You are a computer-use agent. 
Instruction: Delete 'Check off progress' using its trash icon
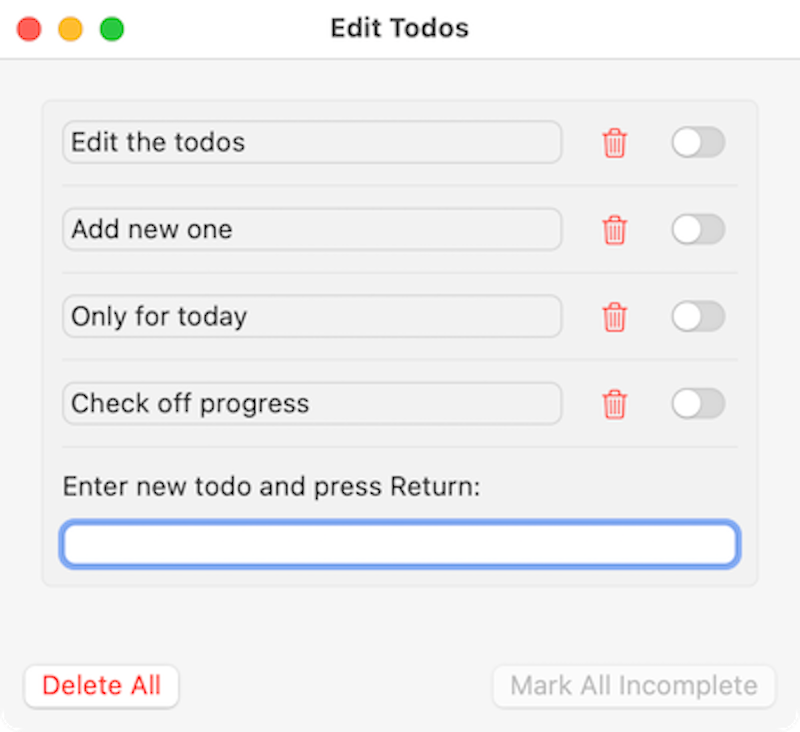[615, 405]
